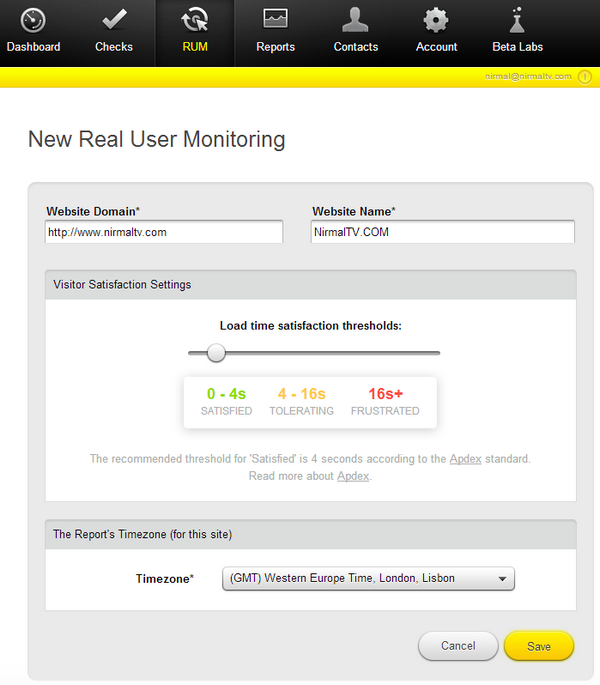Open the Account gear icon
The height and width of the screenshot is (685, 600).
(436, 20)
